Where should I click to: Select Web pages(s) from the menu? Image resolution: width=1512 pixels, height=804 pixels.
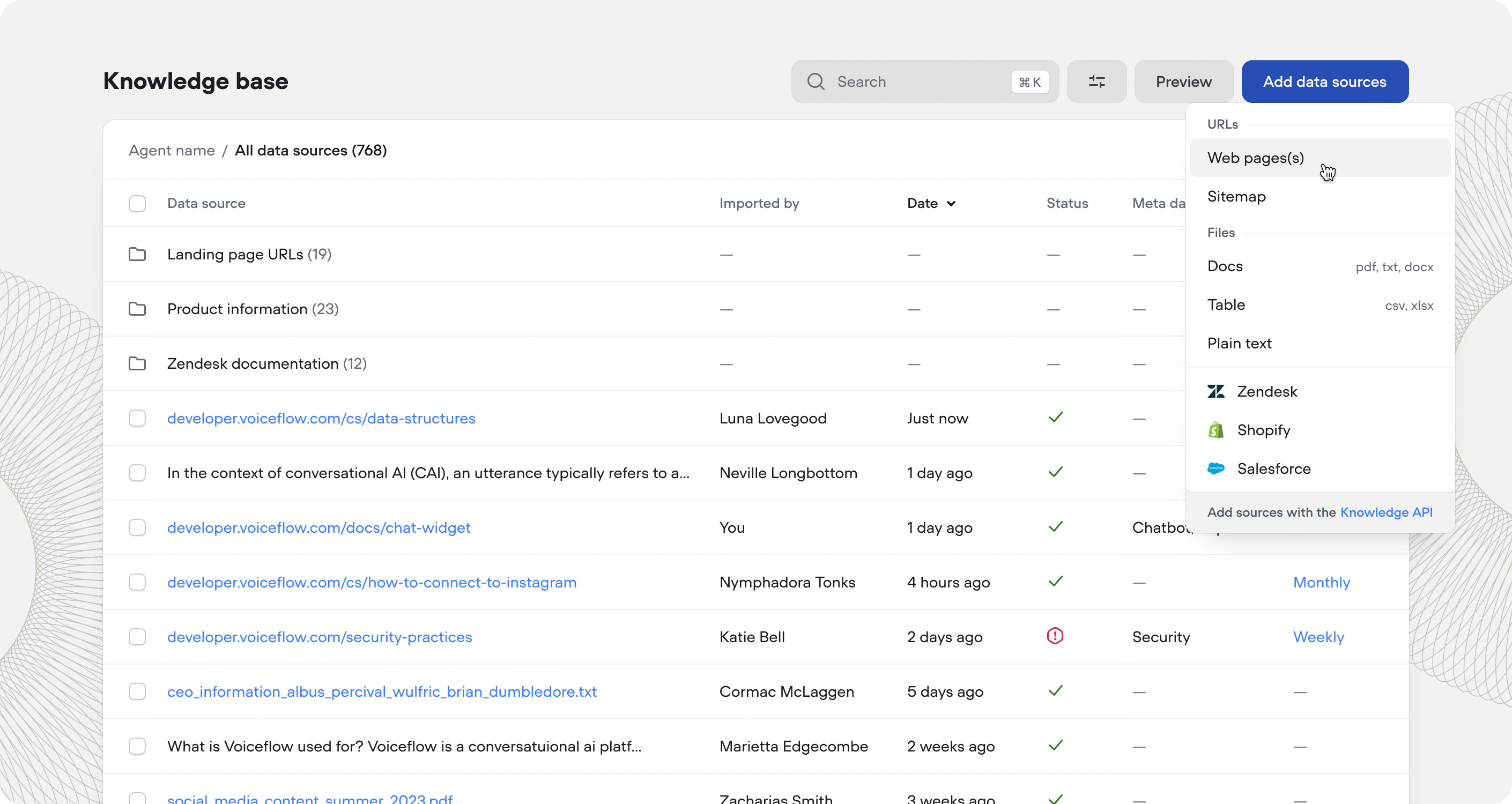tap(1320, 157)
